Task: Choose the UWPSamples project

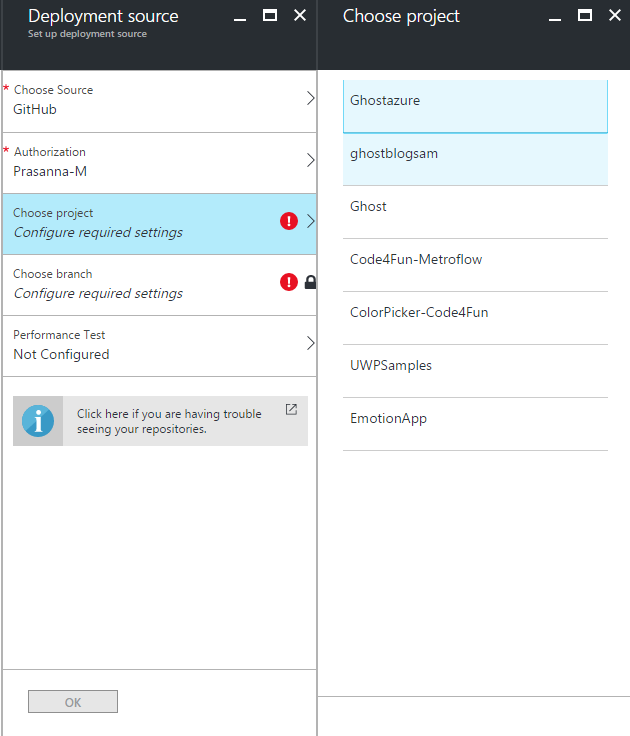Action: coord(475,371)
